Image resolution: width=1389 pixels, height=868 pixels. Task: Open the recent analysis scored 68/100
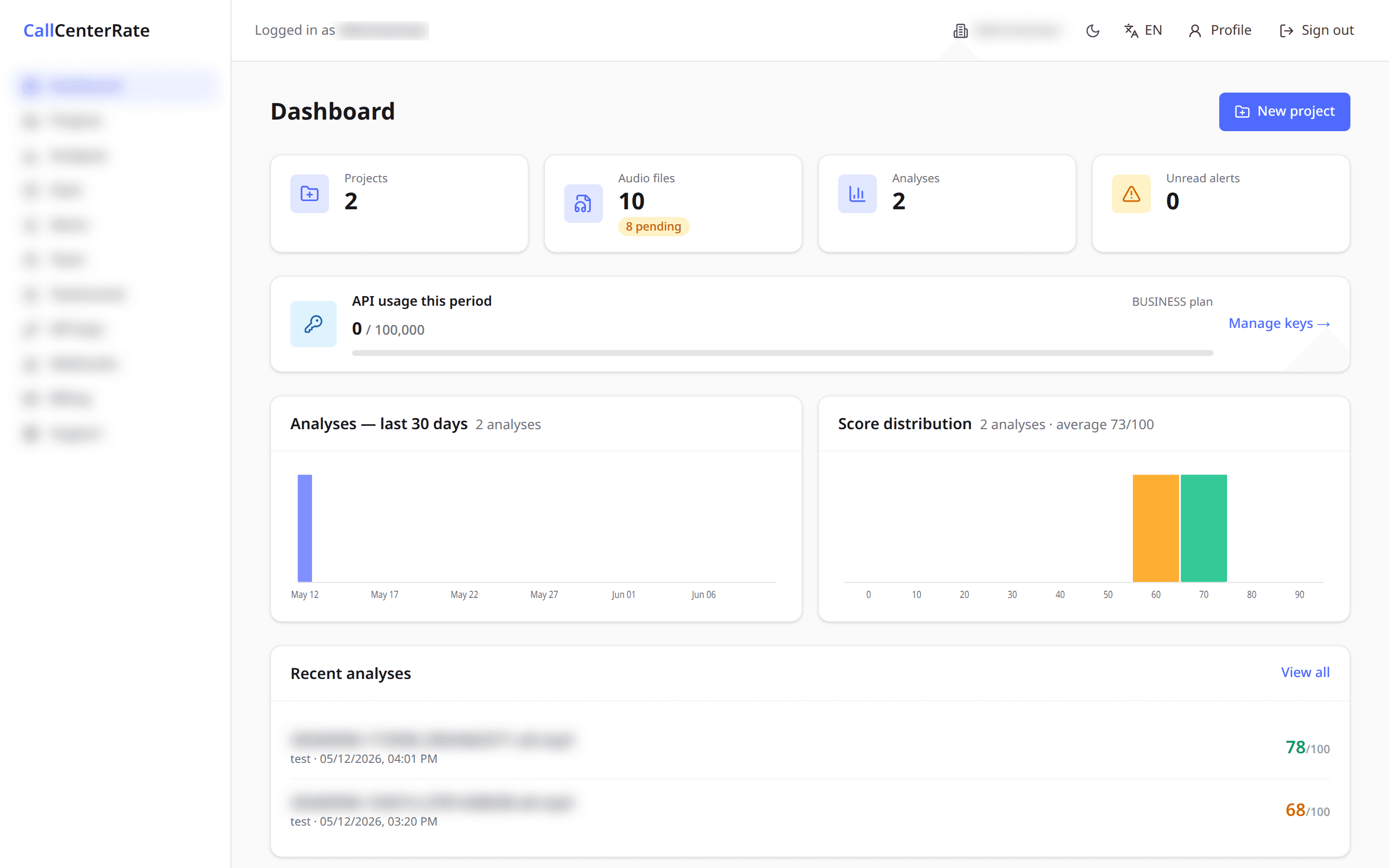tap(810, 811)
